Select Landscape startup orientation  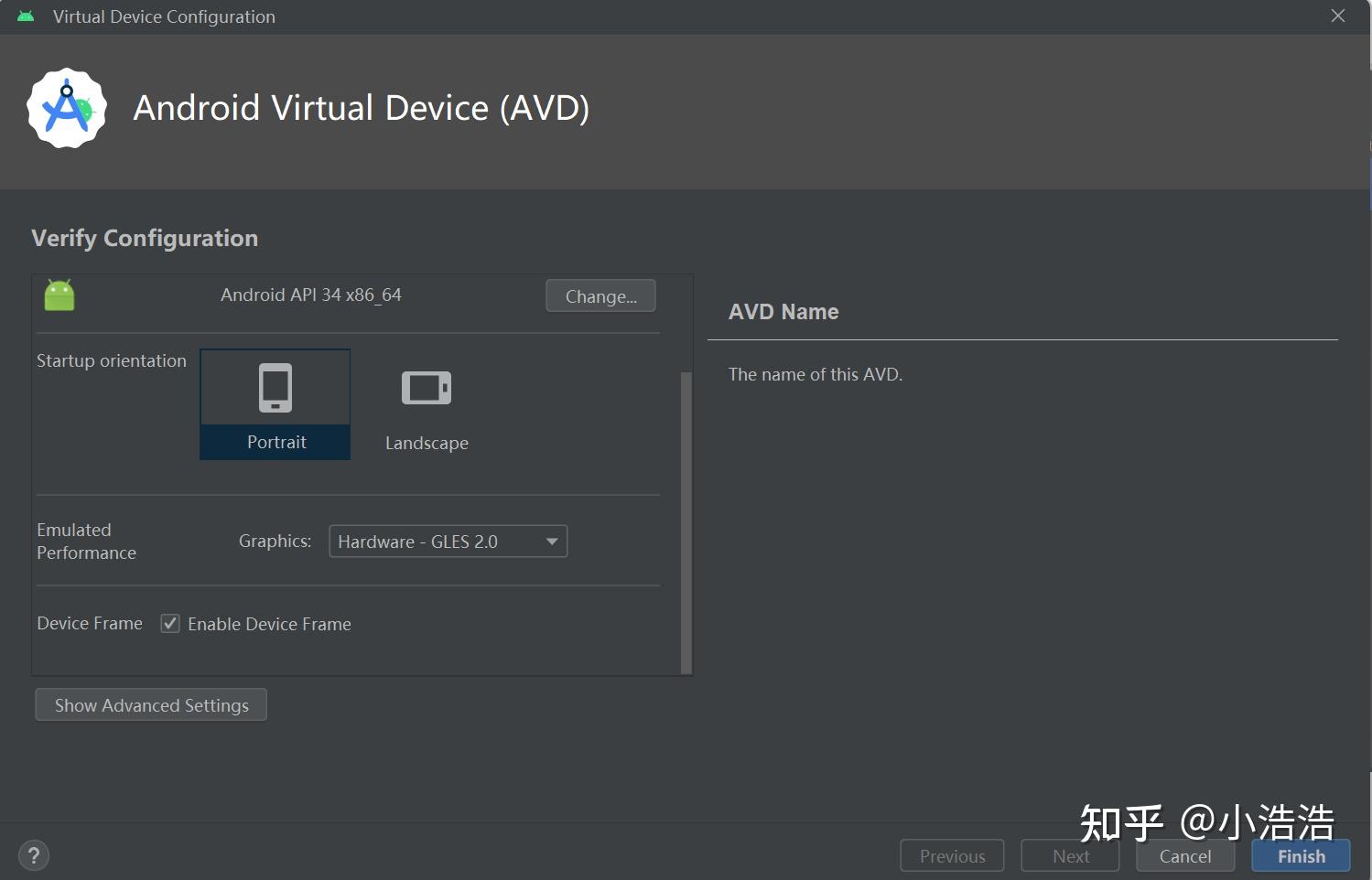(427, 404)
